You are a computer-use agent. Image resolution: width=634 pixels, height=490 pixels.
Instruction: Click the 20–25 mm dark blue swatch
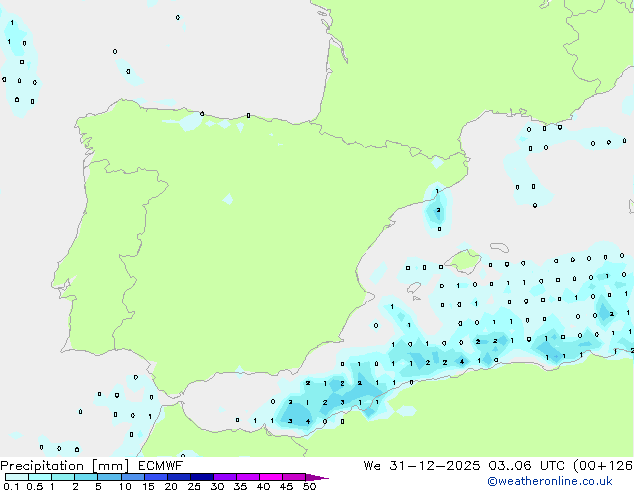coord(178,477)
